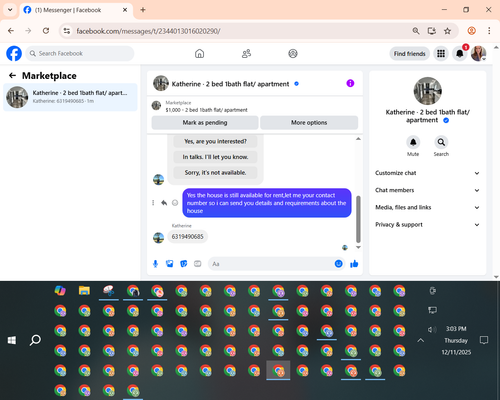Viewport: 500px width, 400px height.
Task: Open the Facebook menu grid icon
Action: tap(441, 53)
